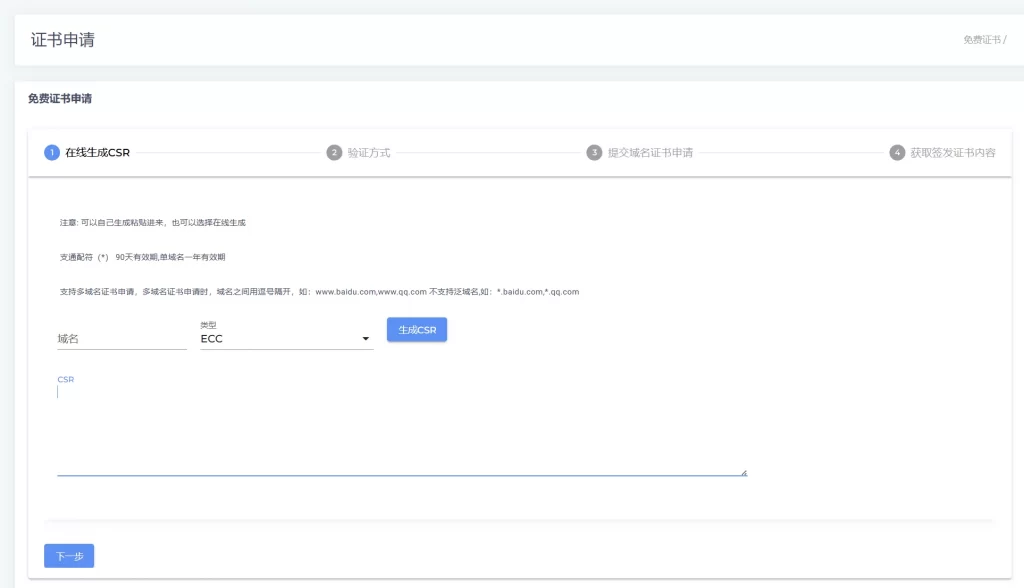
Task: Click the multi-domain note with www.baidu.com example
Action: (x=319, y=292)
